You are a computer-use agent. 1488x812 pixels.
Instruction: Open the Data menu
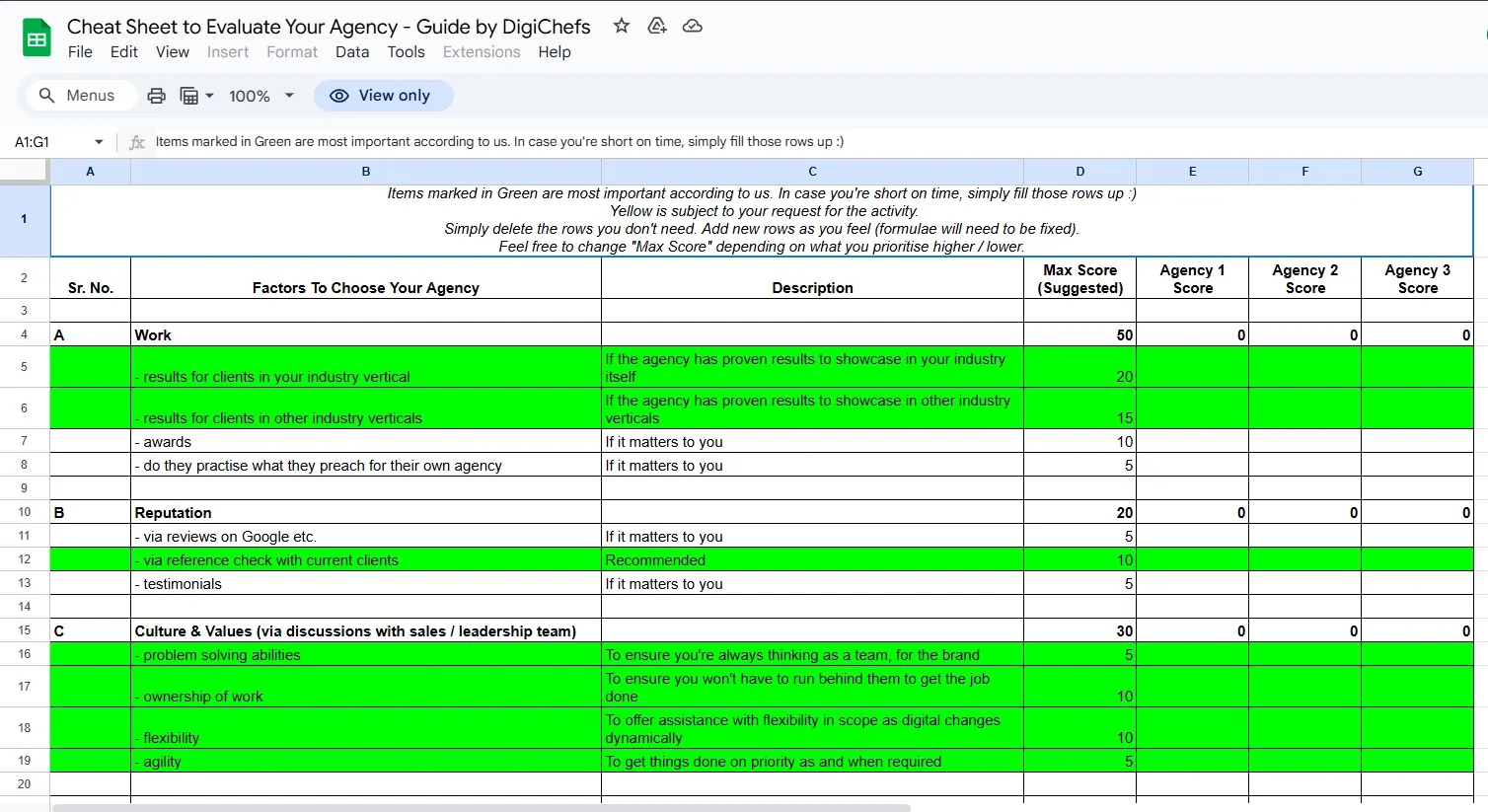(351, 52)
